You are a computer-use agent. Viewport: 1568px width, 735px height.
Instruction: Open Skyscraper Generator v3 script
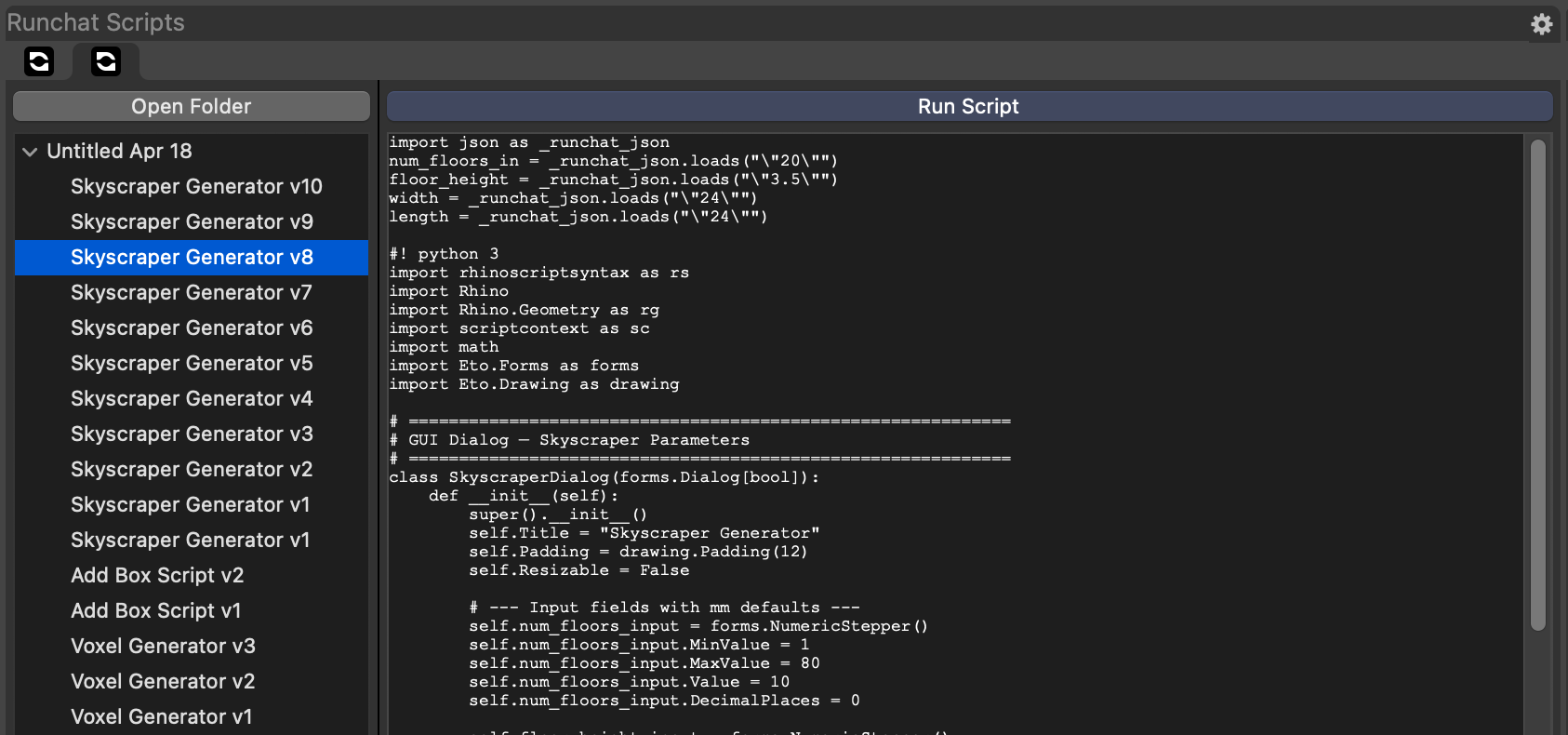[192, 434]
